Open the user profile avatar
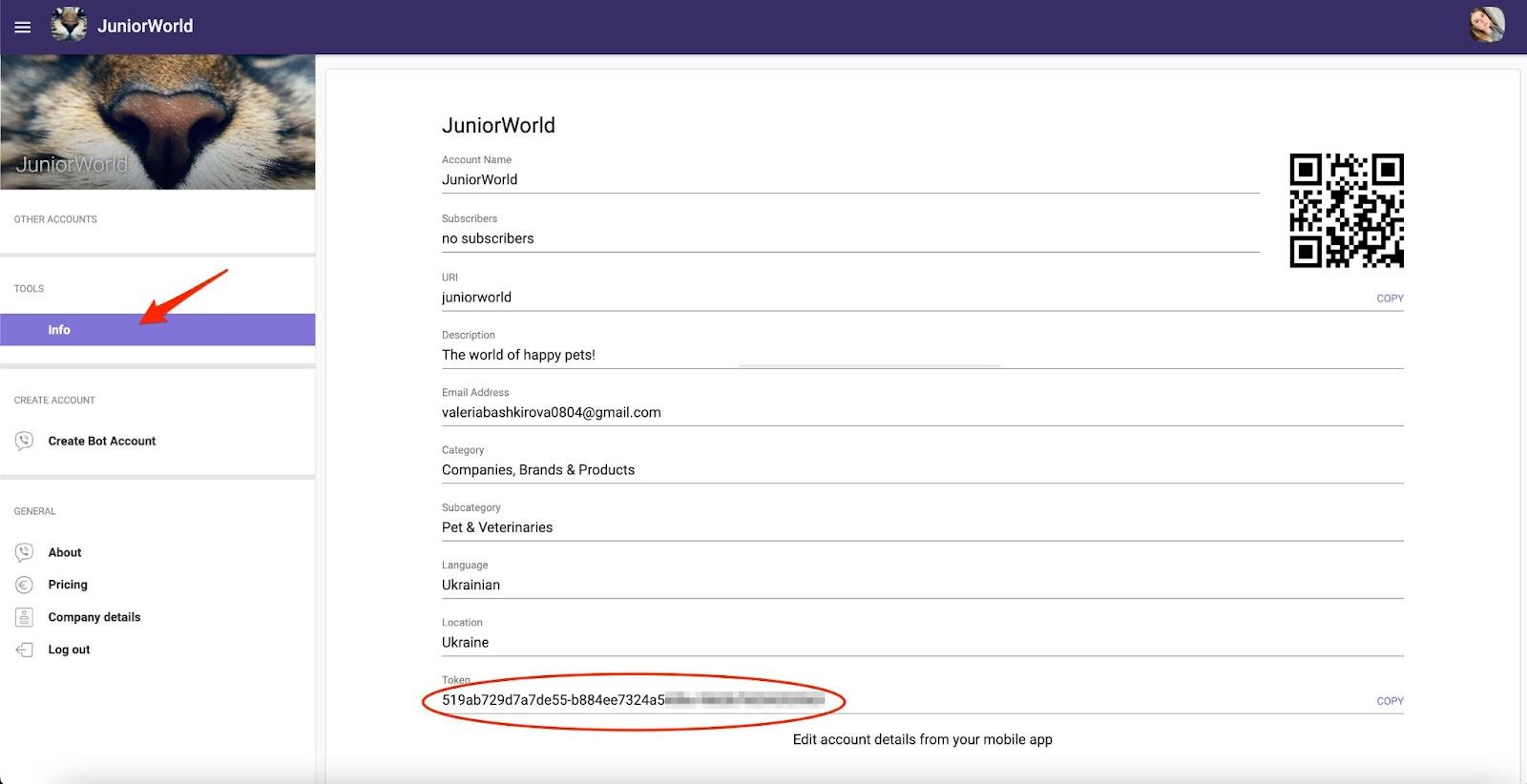Screen dimensions: 1527x784 1487,26
